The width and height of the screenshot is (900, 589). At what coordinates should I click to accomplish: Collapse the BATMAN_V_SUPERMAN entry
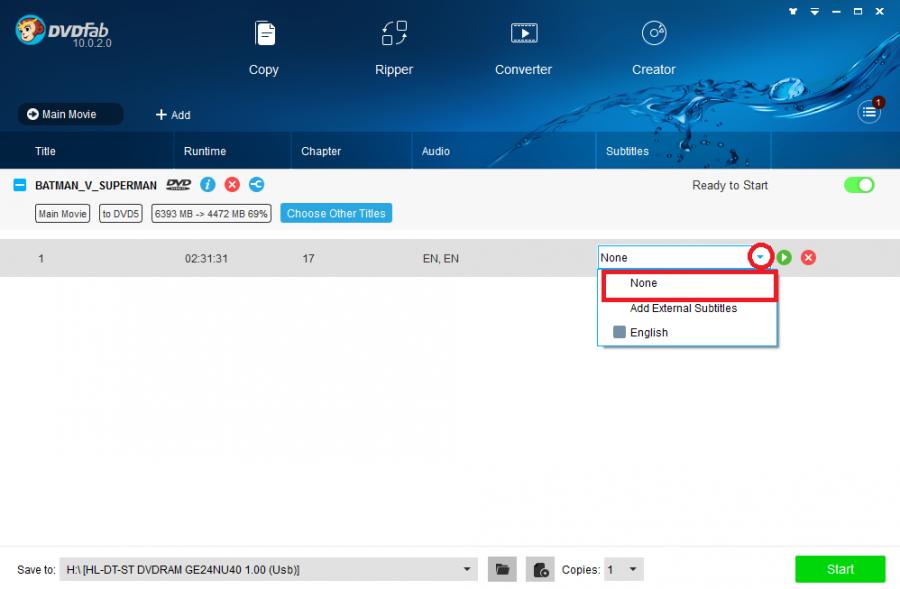click(x=19, y=185)
